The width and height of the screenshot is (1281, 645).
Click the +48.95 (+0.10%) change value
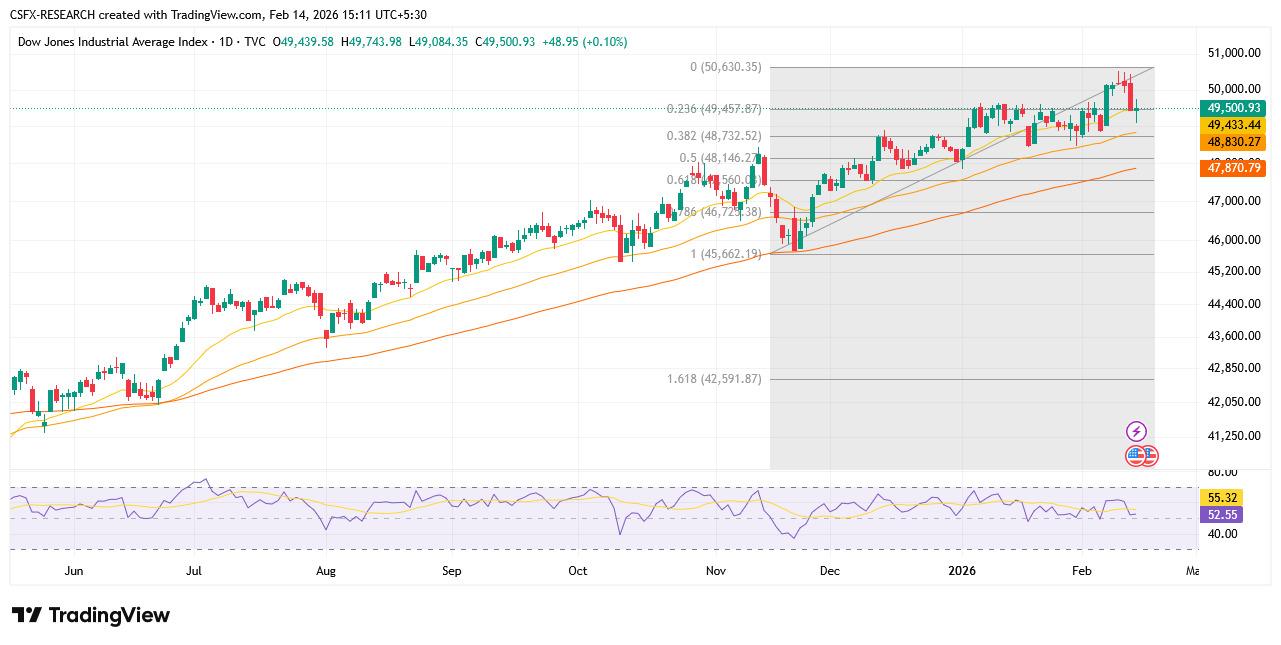(x=584, y=42)
